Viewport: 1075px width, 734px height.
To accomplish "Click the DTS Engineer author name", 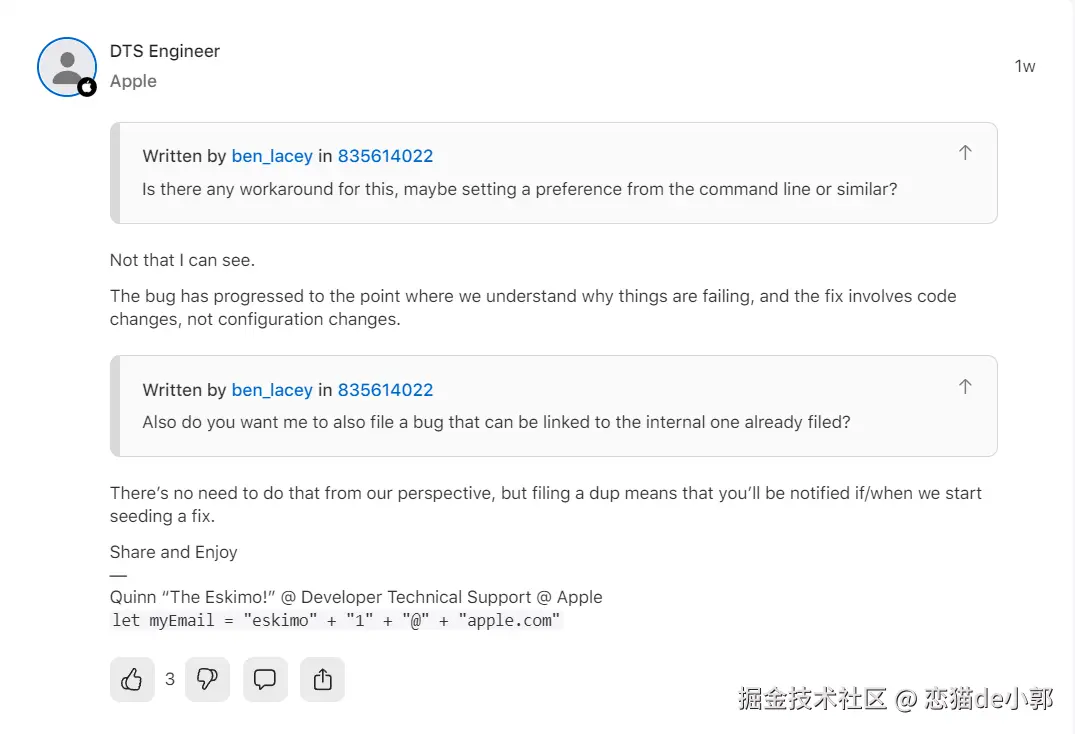I will (x=165, y=51).
